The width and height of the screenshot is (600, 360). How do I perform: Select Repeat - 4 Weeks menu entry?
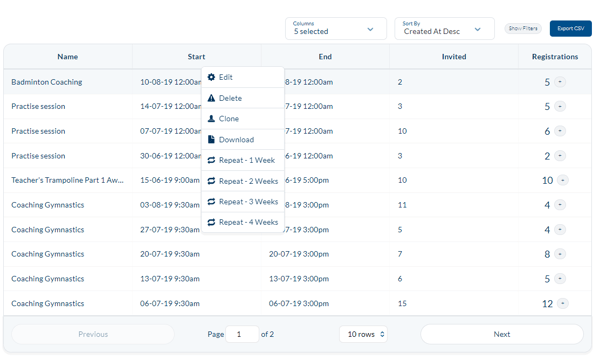click(243, 222)
